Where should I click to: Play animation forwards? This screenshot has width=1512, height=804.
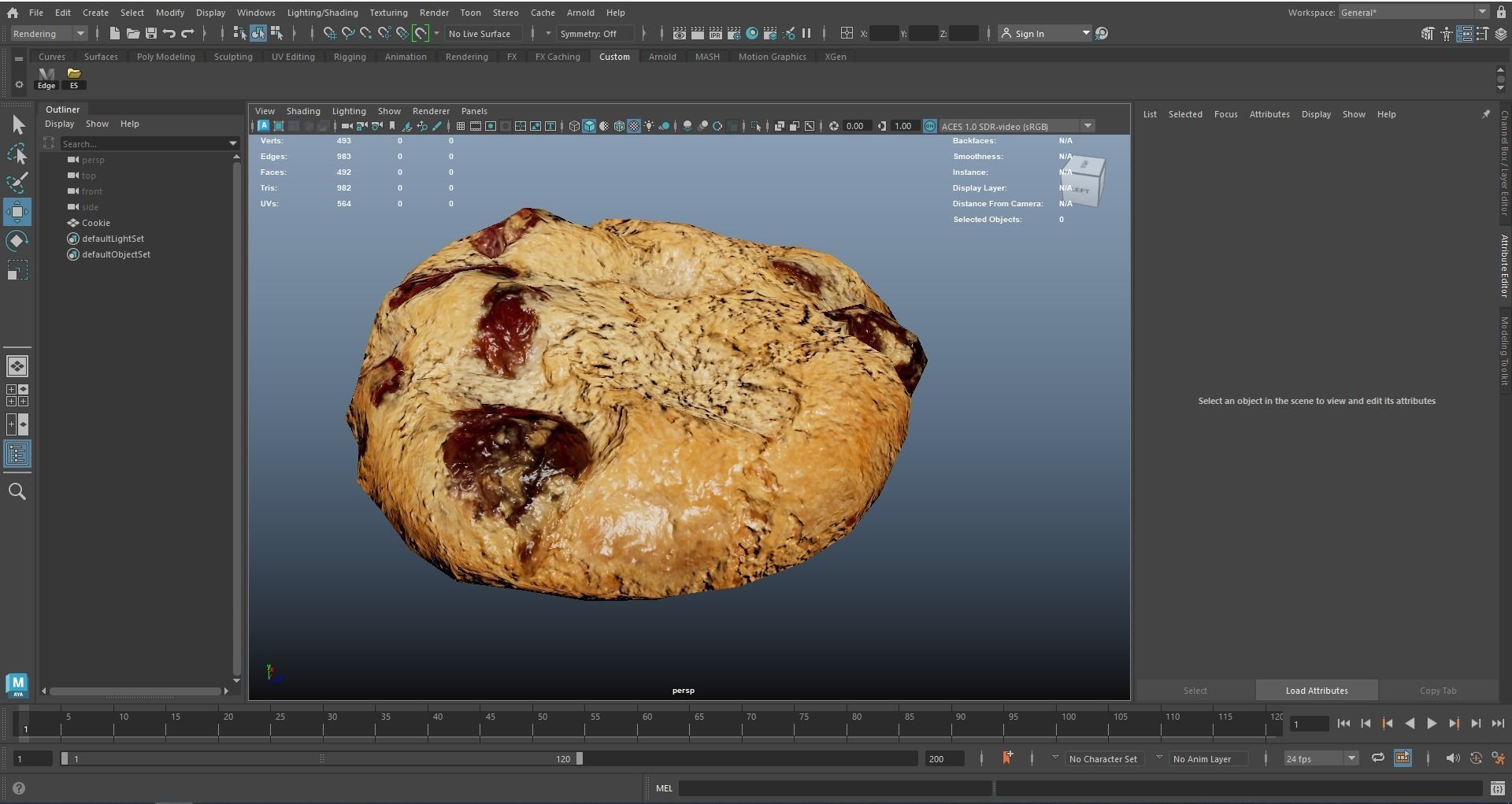click(x=1432, y=724)
